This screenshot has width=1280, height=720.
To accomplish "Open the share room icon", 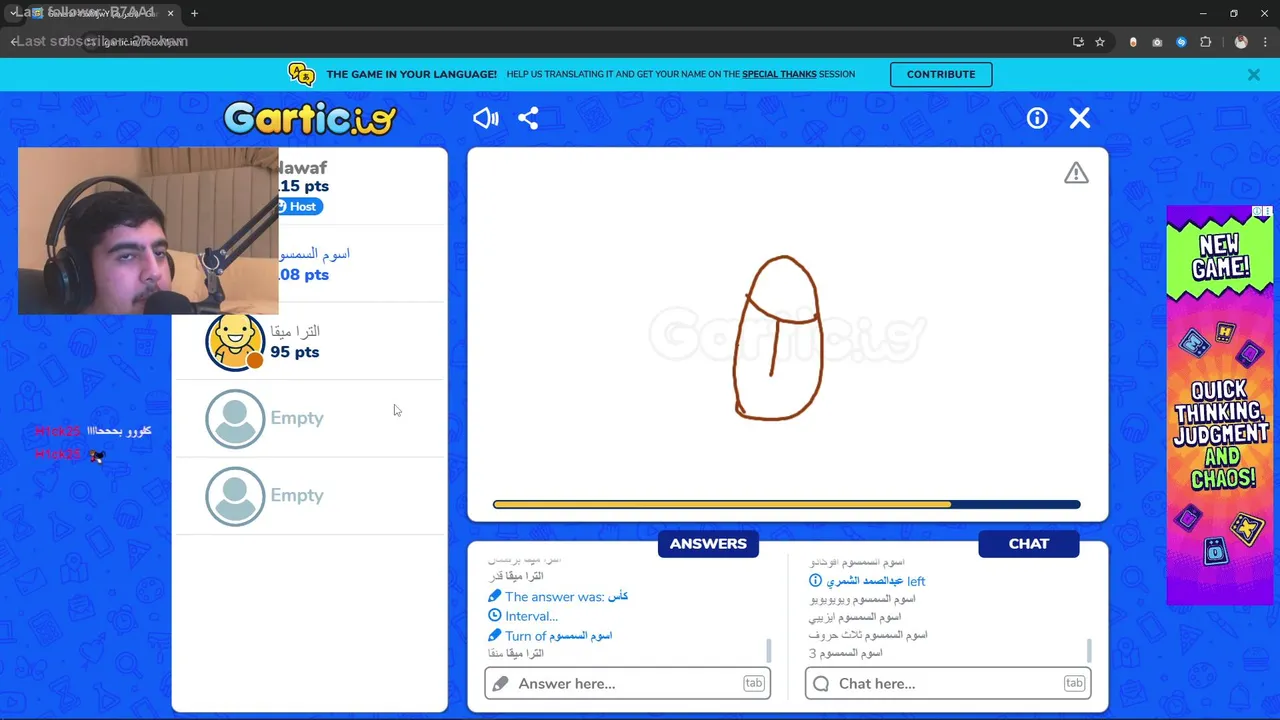I will tap(528, 118).
